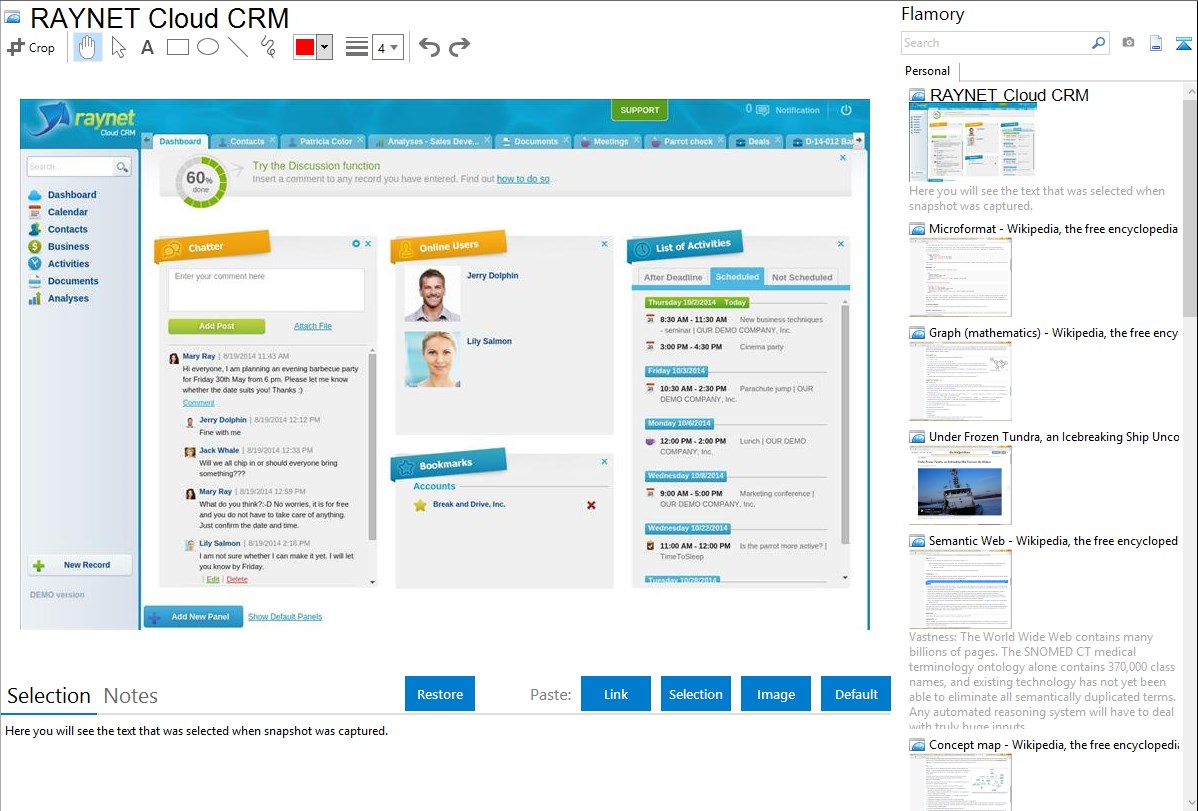The height and width of the screenshot is (811, 1198).
Task: Open the Personal tab
Action: click(928, 71)
